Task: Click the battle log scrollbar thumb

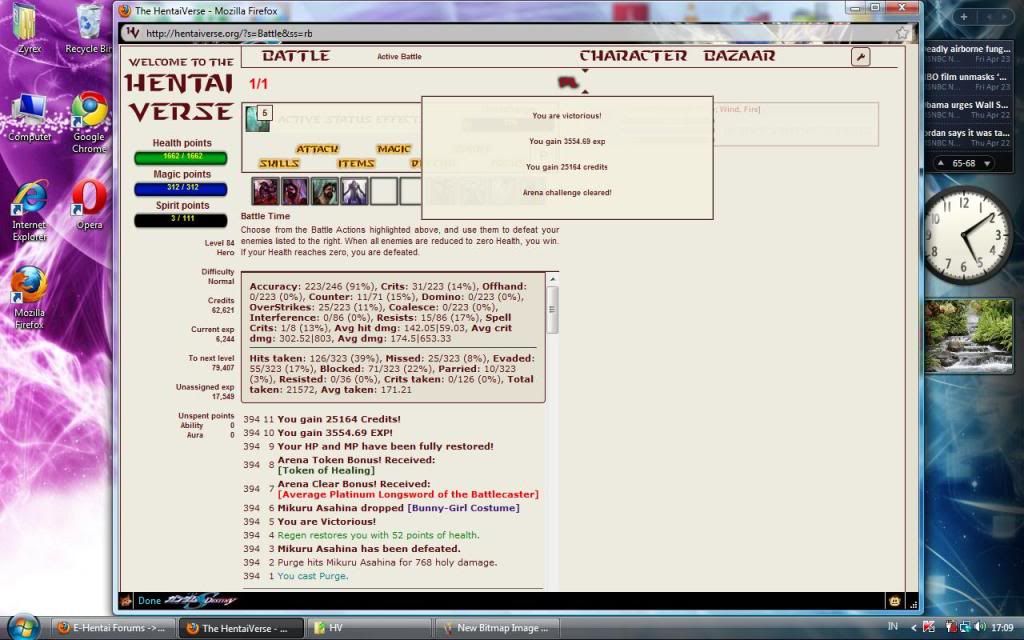Action: (x=552, y=310)
